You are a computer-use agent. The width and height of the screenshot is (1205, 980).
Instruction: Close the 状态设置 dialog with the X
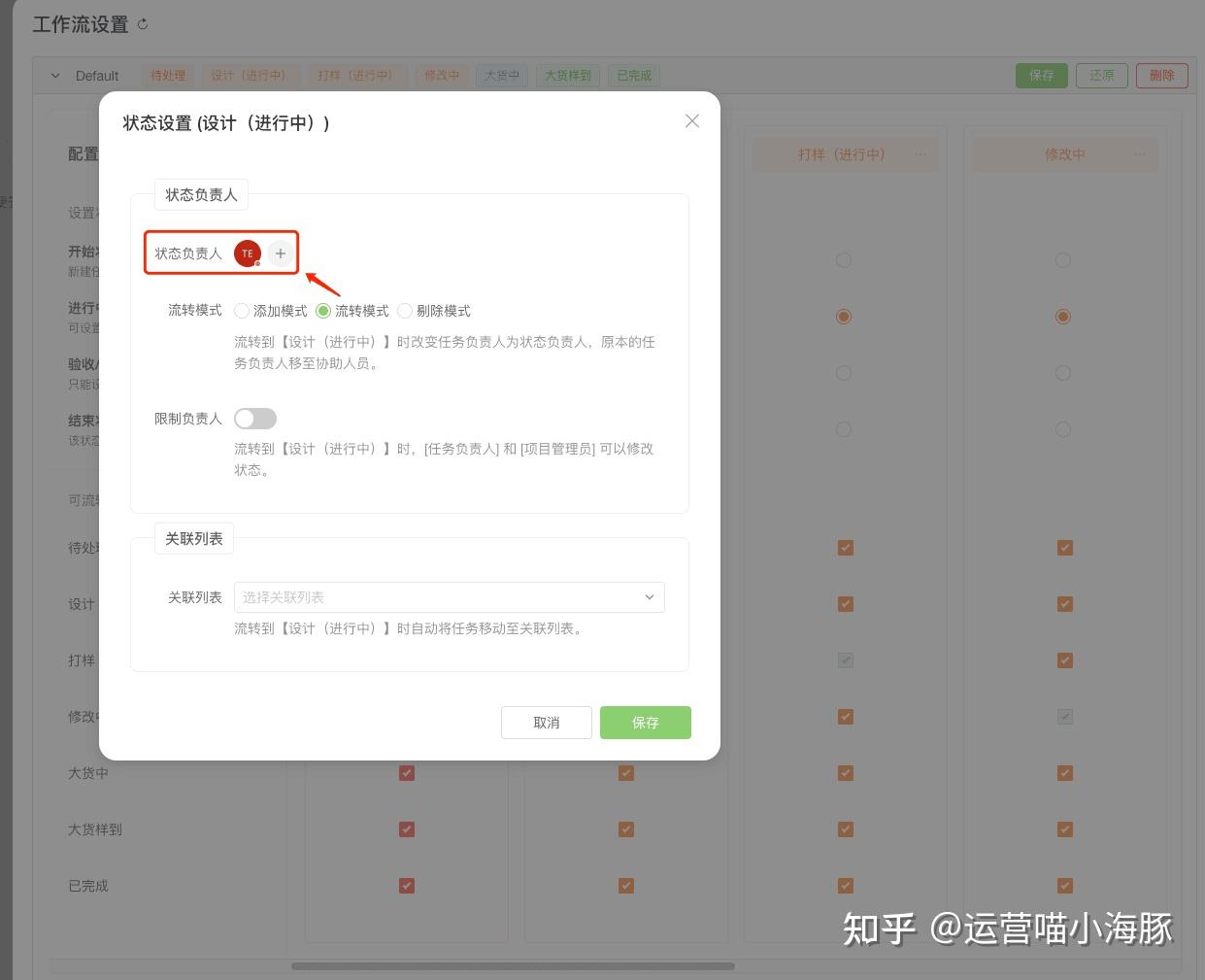[x=691, y=120]
